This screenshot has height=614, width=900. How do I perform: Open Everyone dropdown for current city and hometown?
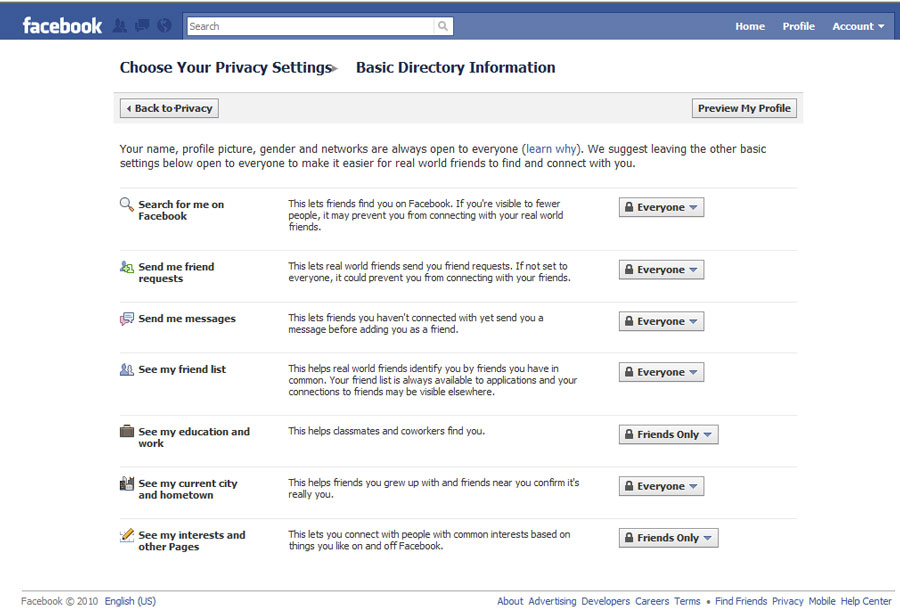[x=661, y=486]
